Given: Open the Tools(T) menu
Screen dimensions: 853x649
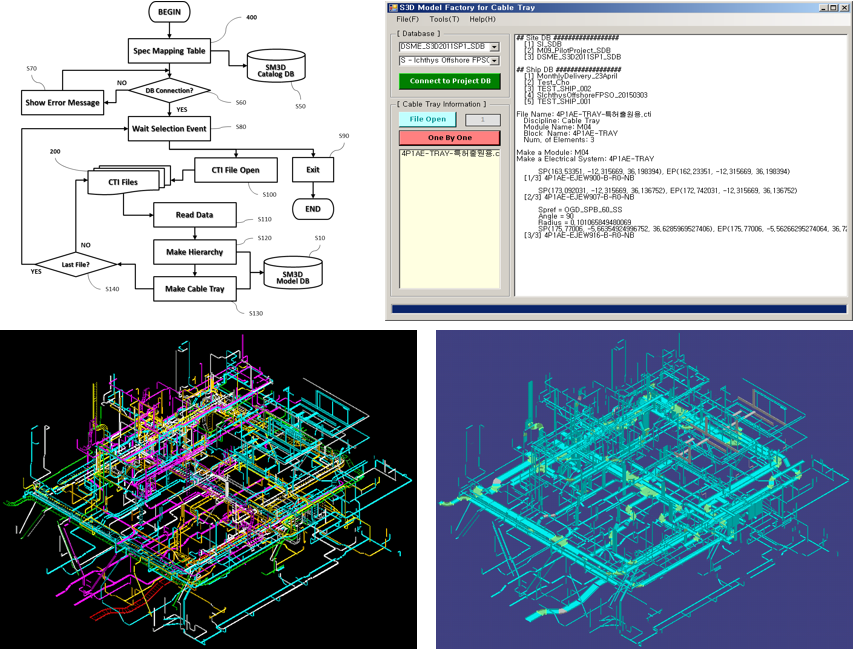Looking at the screenshot, I should 444,19.
